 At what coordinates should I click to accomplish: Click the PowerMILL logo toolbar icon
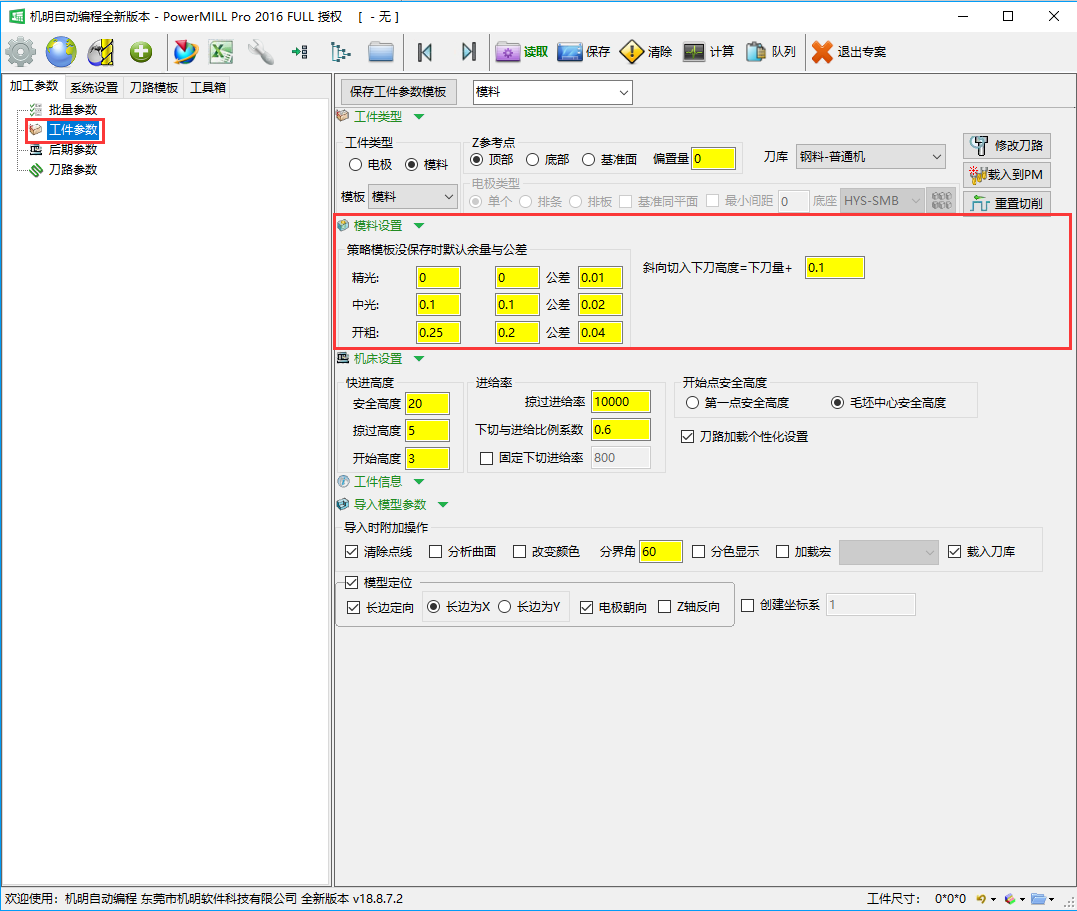[x=185, y=52]
